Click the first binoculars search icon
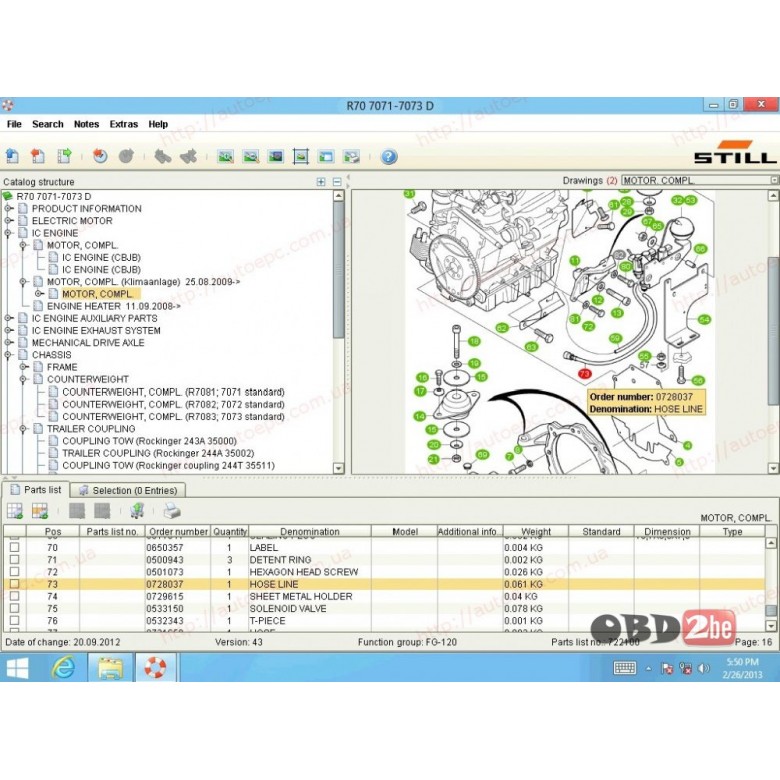Image resolution: width=780 pixels, height=780 pixels. (163, 156)
